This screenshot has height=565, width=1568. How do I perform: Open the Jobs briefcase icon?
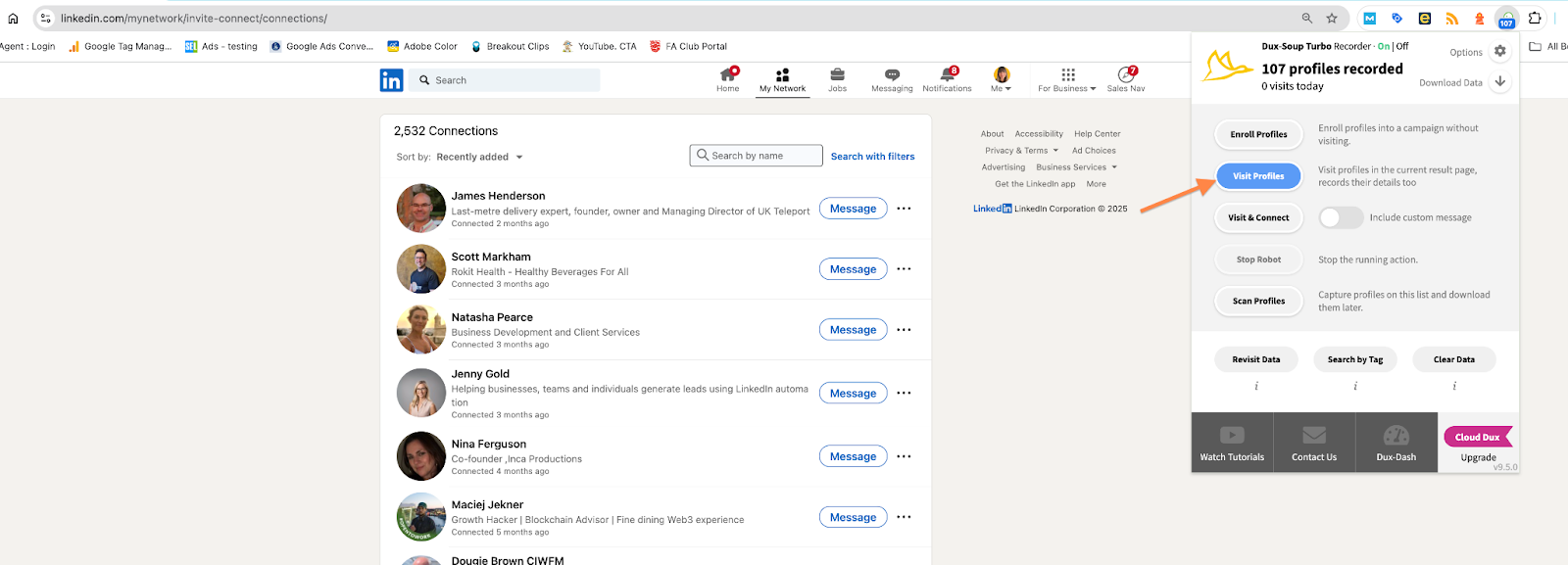tap(837, 75)
